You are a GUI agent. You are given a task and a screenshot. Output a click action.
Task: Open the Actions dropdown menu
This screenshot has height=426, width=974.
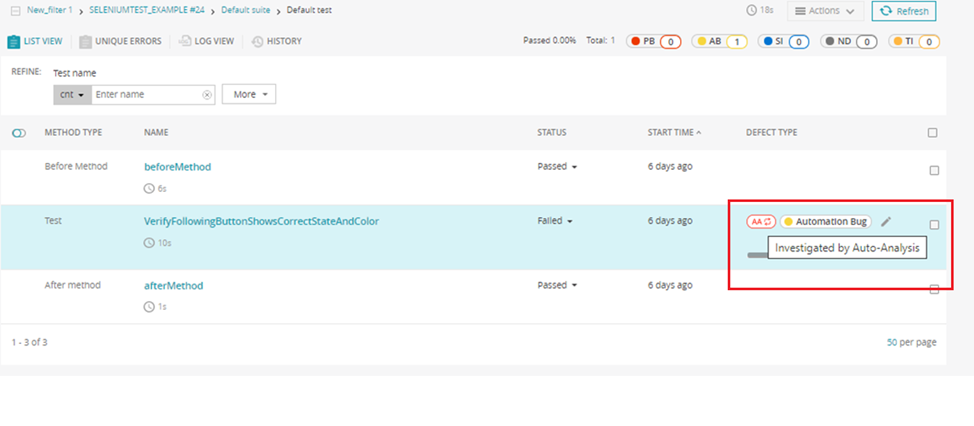826,11
